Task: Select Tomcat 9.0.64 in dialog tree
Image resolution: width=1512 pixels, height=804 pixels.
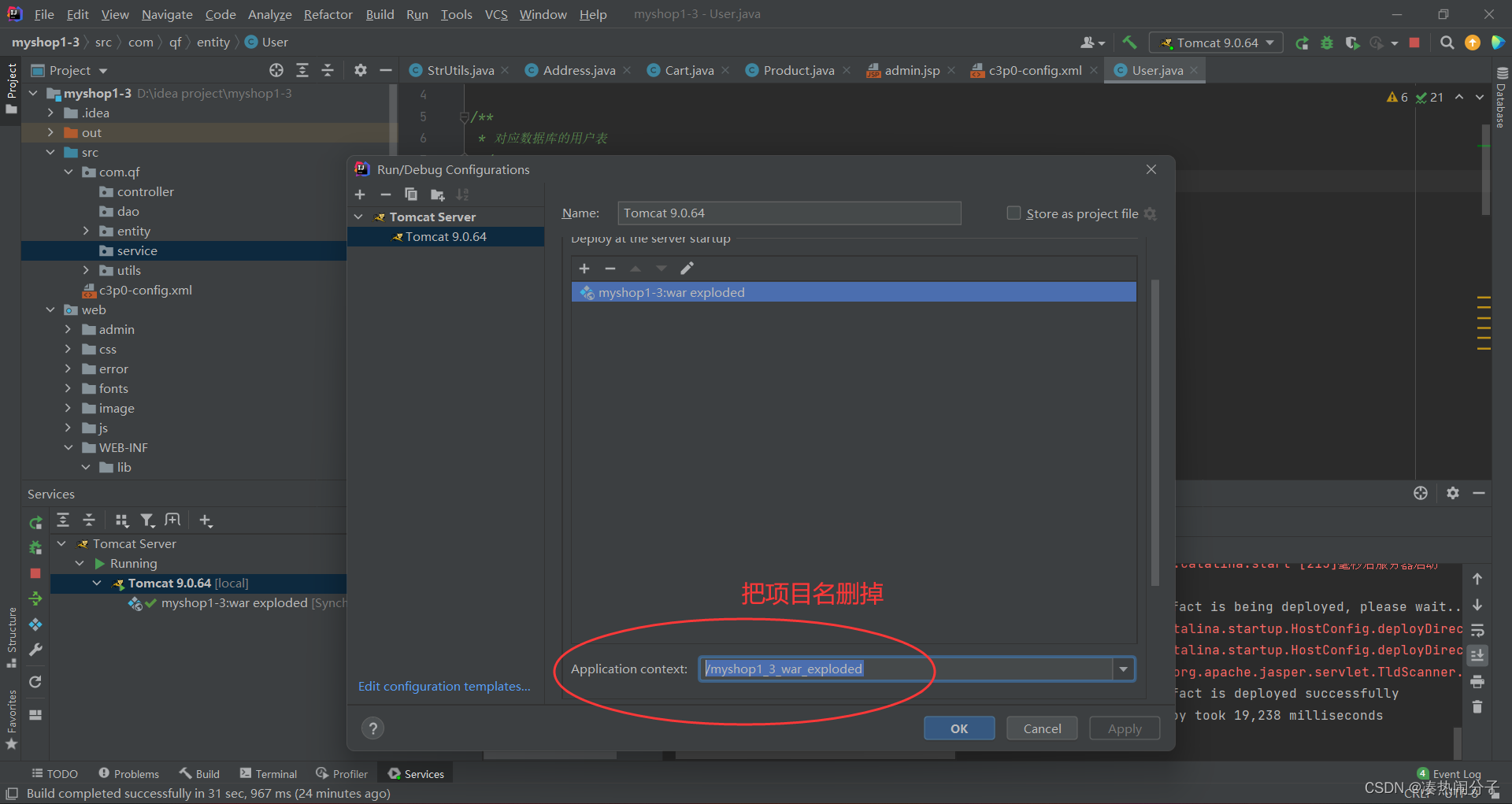Action: click(446, 237)
